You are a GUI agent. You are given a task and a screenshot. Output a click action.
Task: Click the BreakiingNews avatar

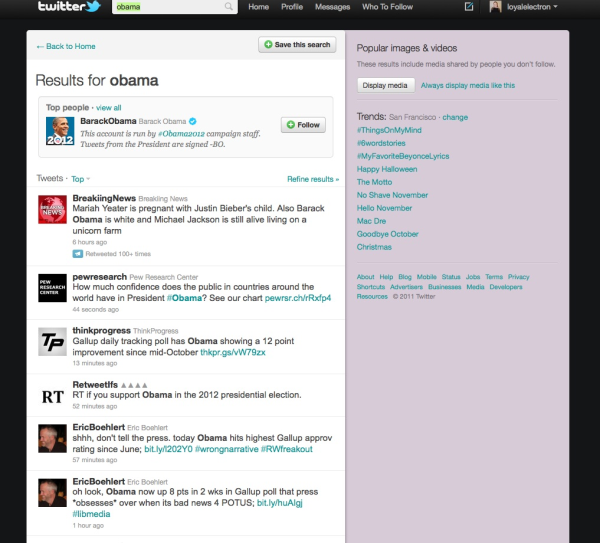click(x=52, y=210)
